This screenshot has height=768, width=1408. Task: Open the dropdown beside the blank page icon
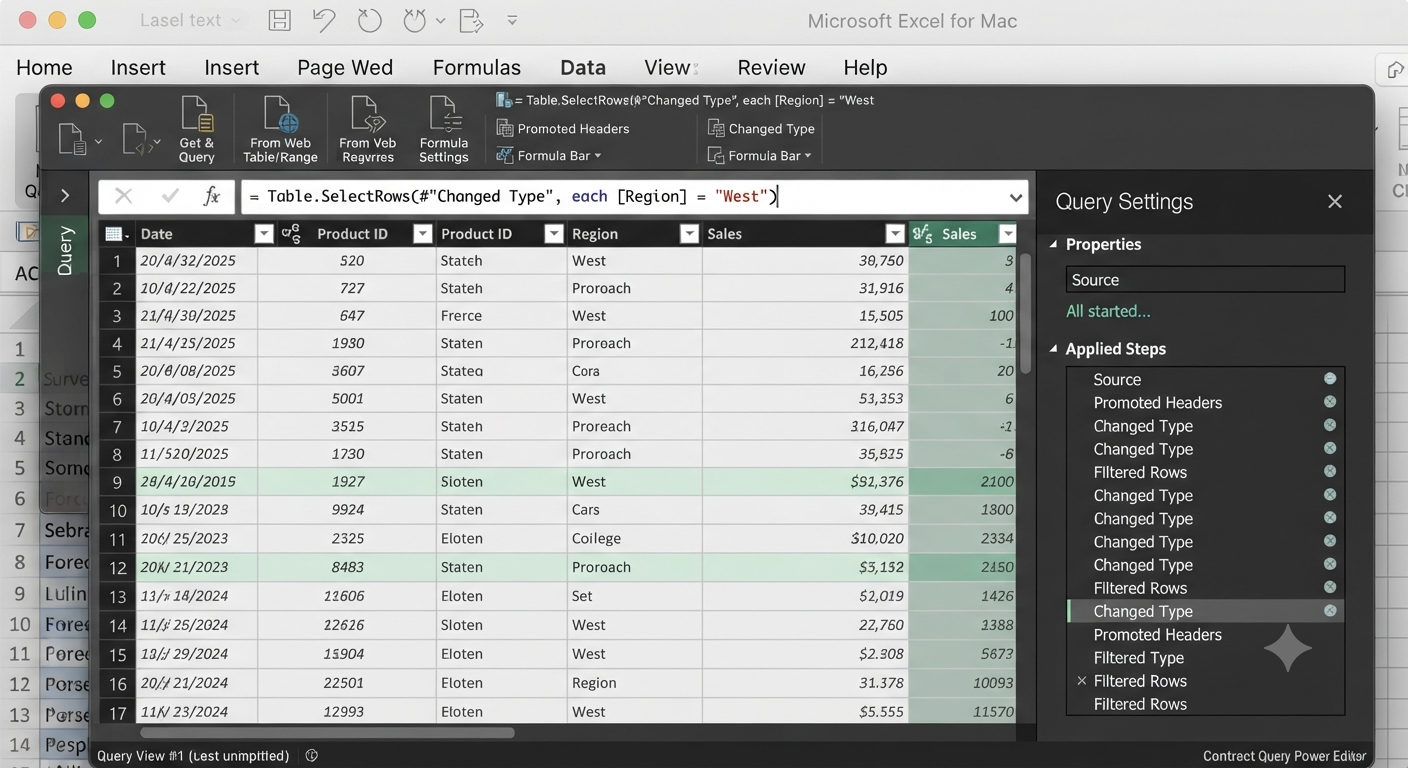point(98,143)
